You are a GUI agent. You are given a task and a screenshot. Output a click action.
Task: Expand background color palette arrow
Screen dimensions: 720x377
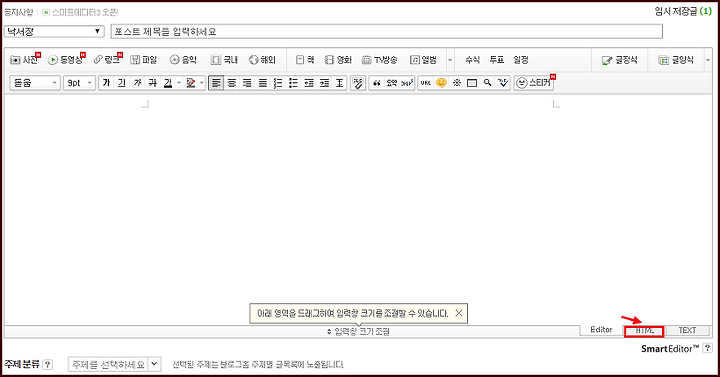pos(202,83)
